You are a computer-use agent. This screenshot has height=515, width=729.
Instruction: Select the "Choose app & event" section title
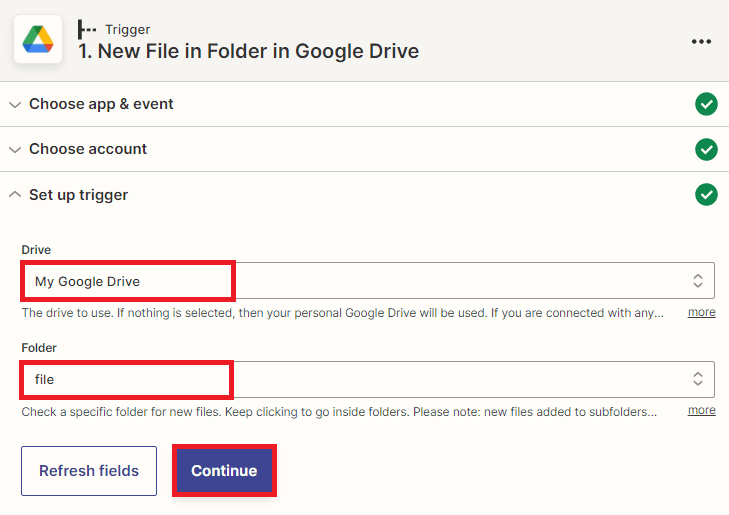pyautogui.click(x=101, y=104)
